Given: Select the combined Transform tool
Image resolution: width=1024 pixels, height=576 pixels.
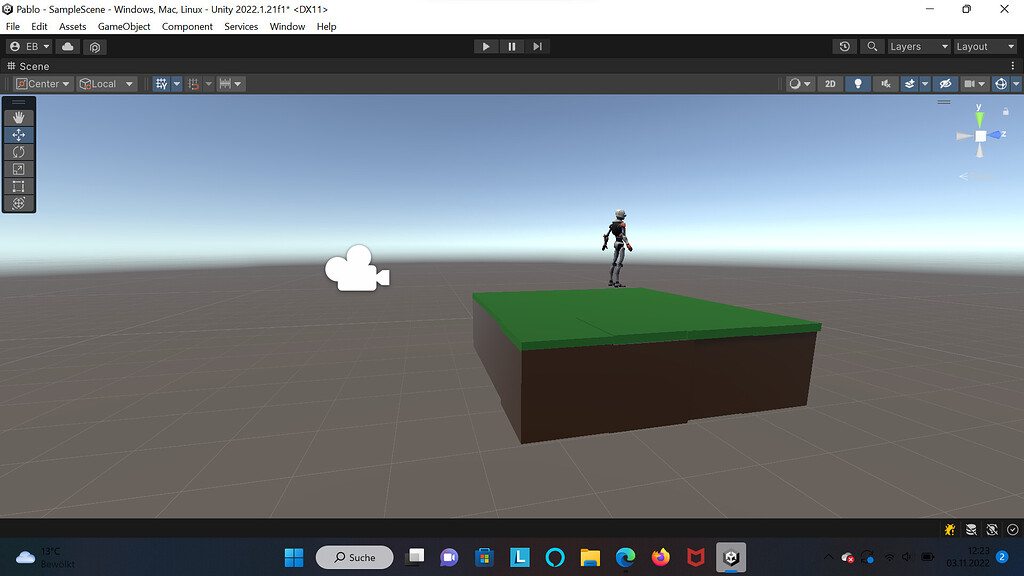Looking at the screenshot, I should pos(19,203).
